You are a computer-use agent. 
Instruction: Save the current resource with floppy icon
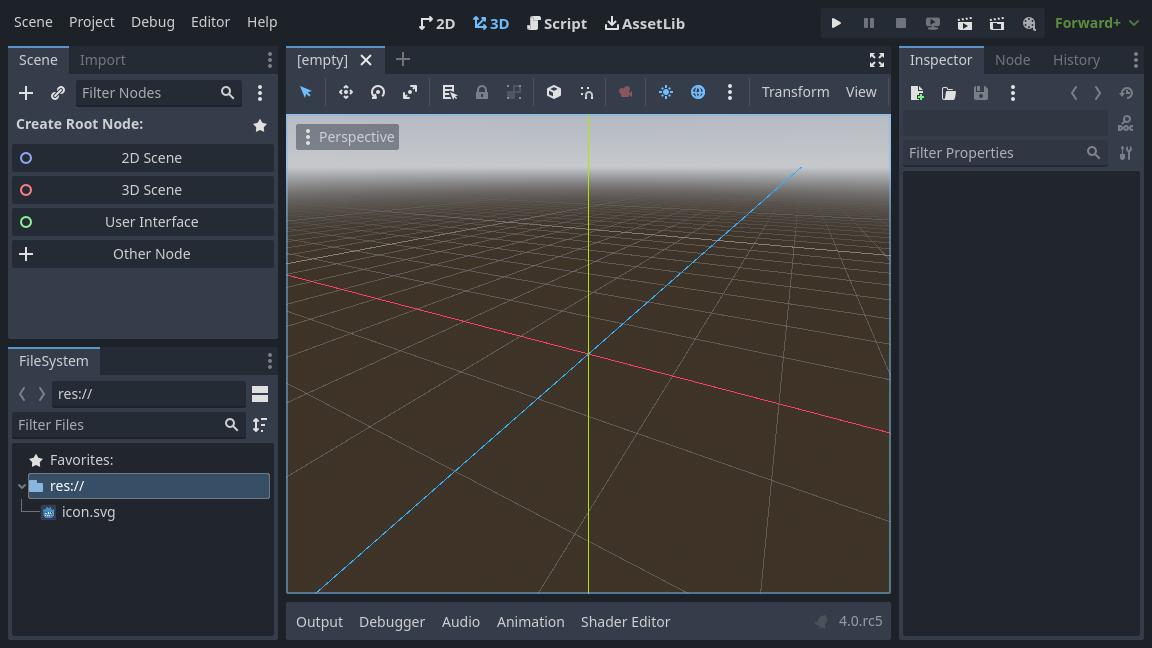tap(981, 92)
